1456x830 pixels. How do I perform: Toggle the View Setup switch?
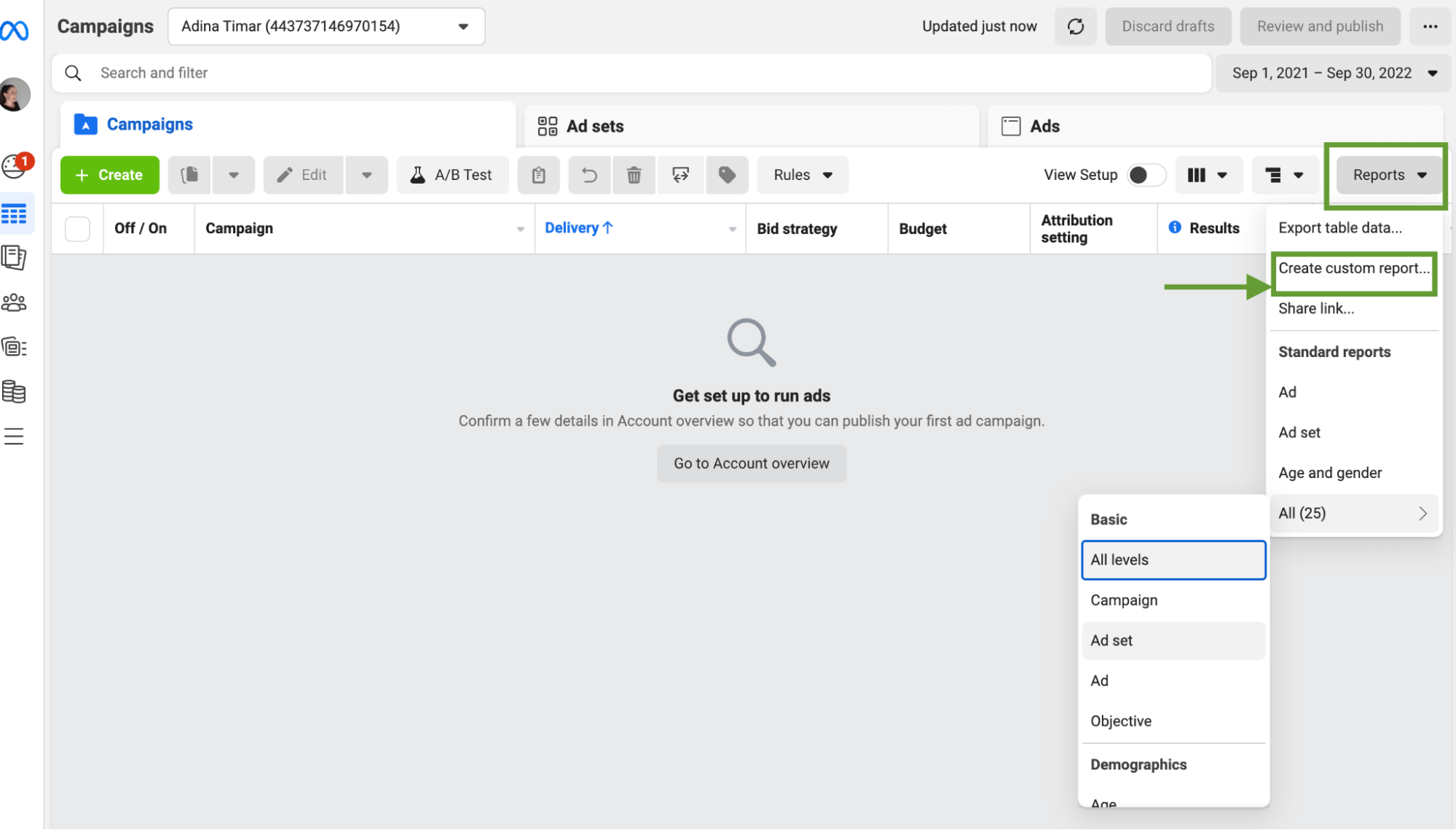click(1146, 175)
